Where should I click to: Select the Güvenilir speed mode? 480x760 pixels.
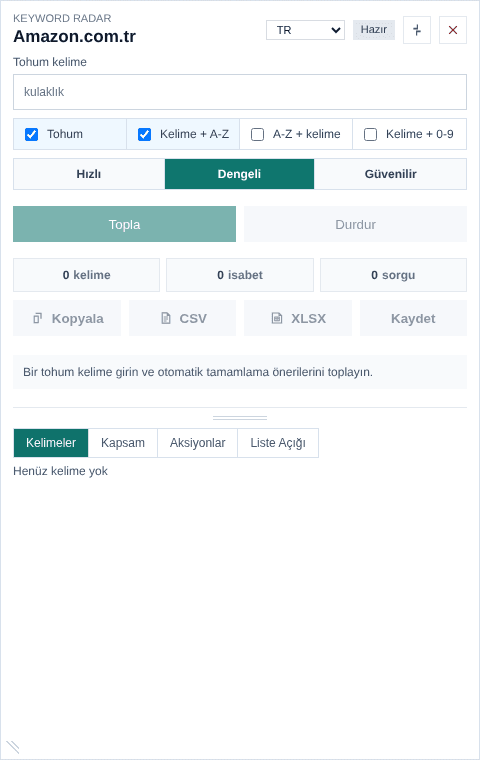390,174
